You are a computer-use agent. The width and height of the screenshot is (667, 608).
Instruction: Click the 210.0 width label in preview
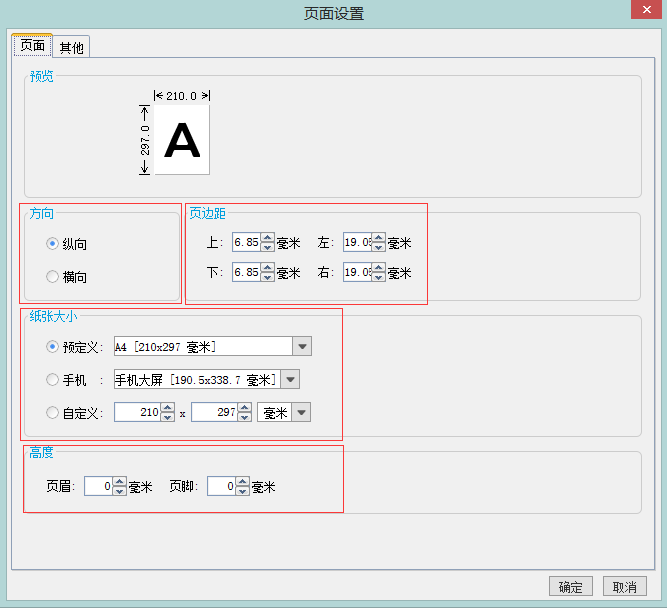(x=182, y=96)
